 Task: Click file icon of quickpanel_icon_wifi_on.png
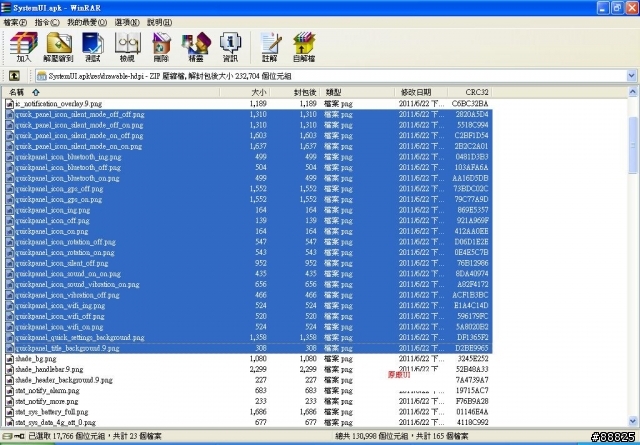coord(10,327)
